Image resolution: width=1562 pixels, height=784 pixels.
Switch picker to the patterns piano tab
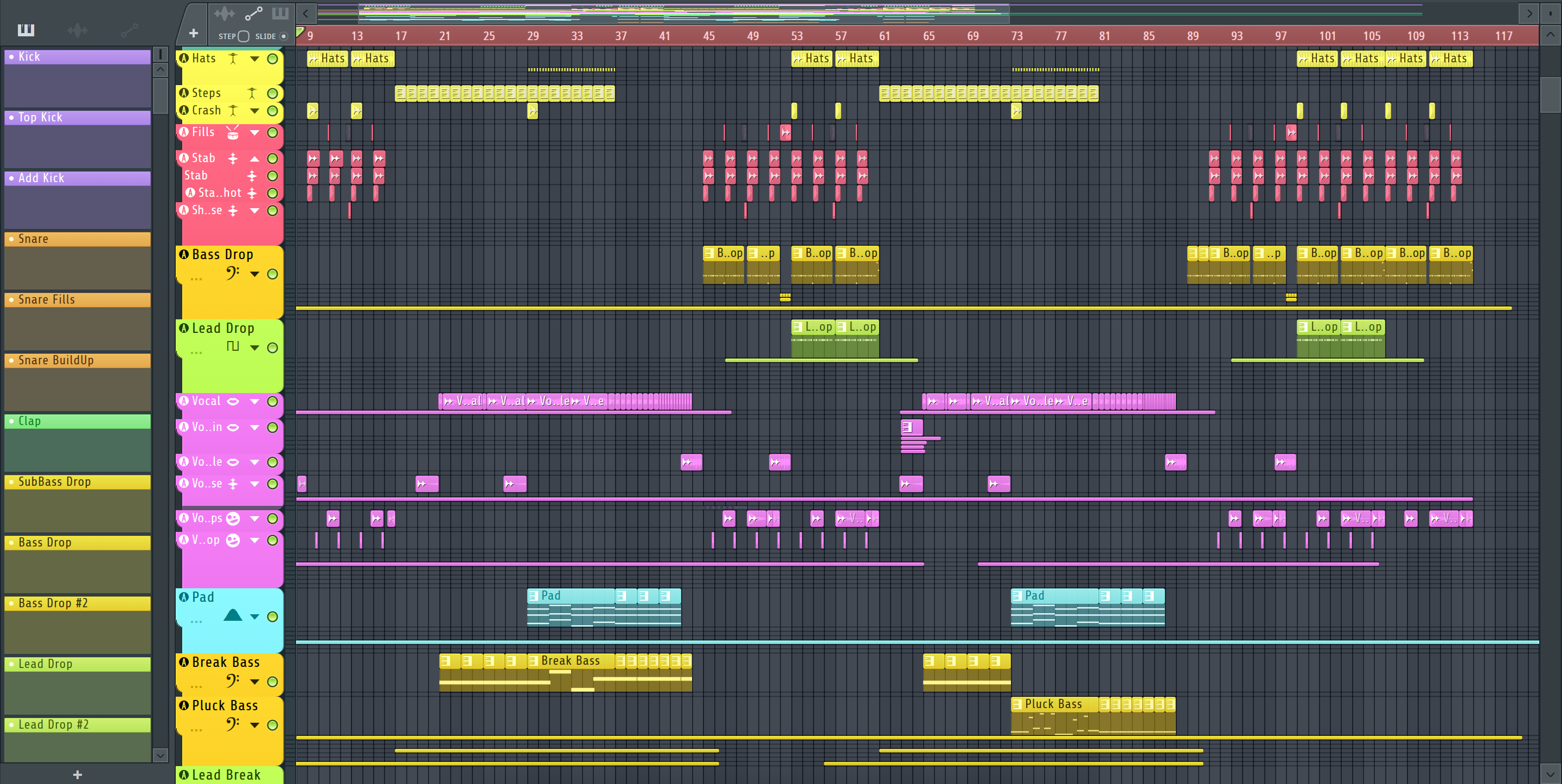(x=26, y=30)
